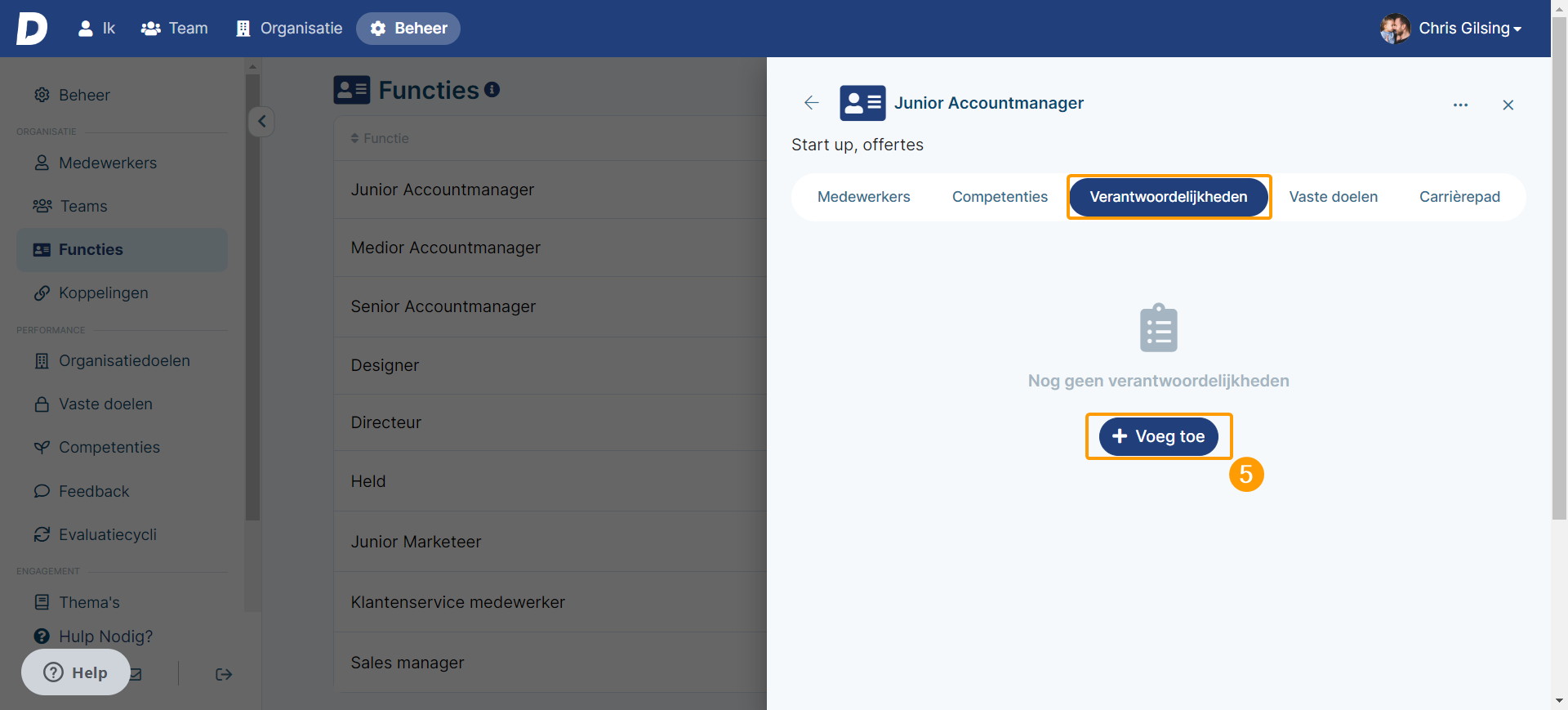Select the Designer row
This screenshot has width=1568, height=710.
tap(550, 365)
